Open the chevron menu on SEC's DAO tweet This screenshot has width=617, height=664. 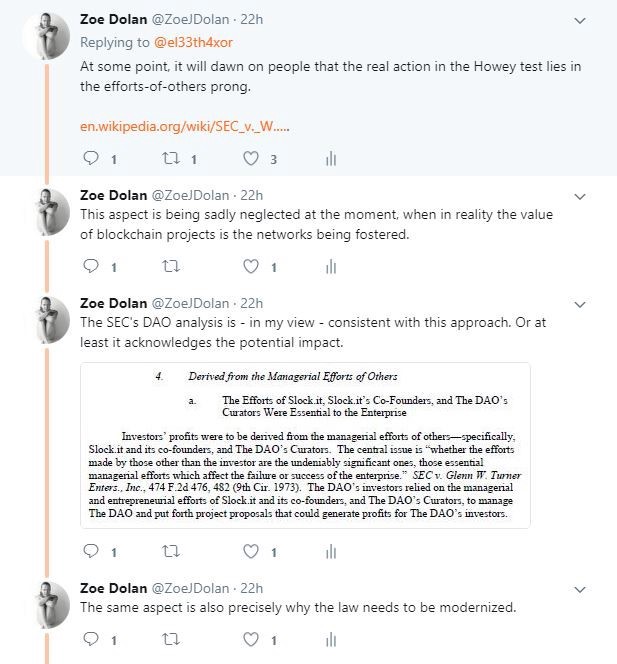[582, 304]
